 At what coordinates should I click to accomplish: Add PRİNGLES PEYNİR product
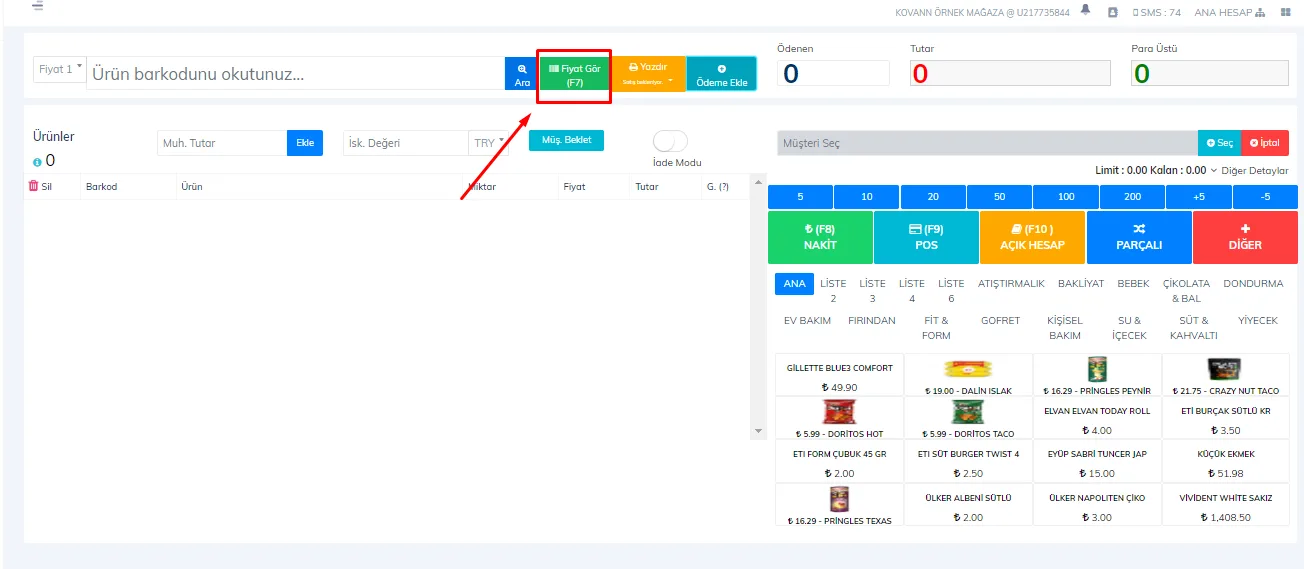pyautogui.click(x=1097, y=375)
